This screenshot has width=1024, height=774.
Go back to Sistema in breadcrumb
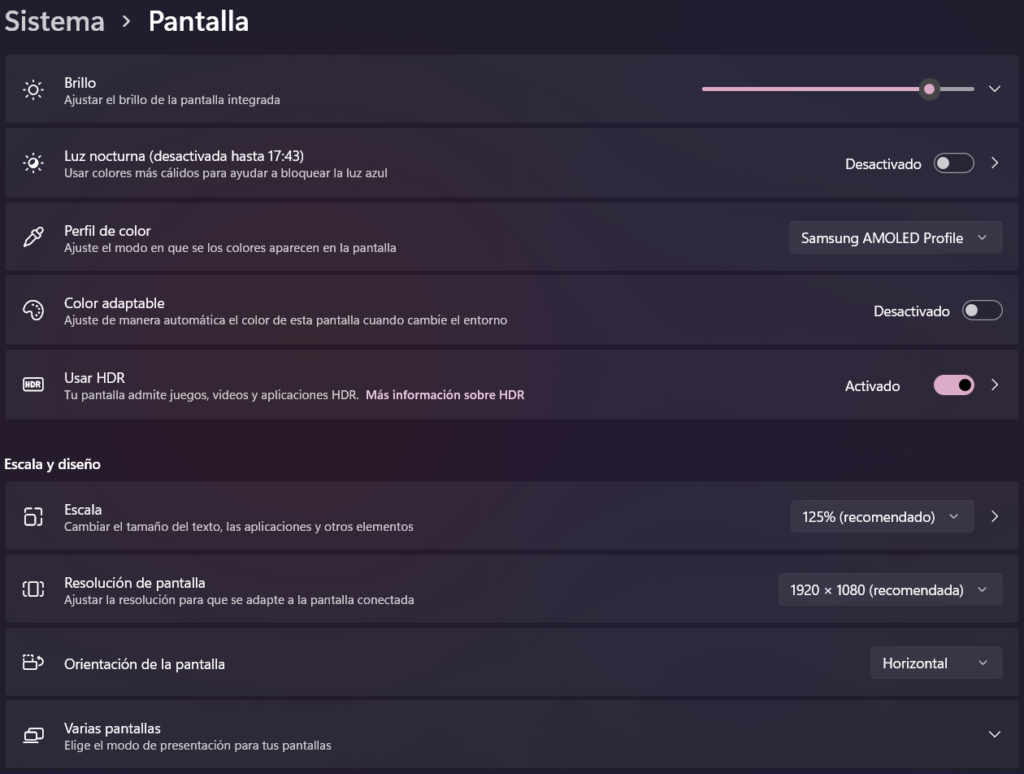[55, 21]
